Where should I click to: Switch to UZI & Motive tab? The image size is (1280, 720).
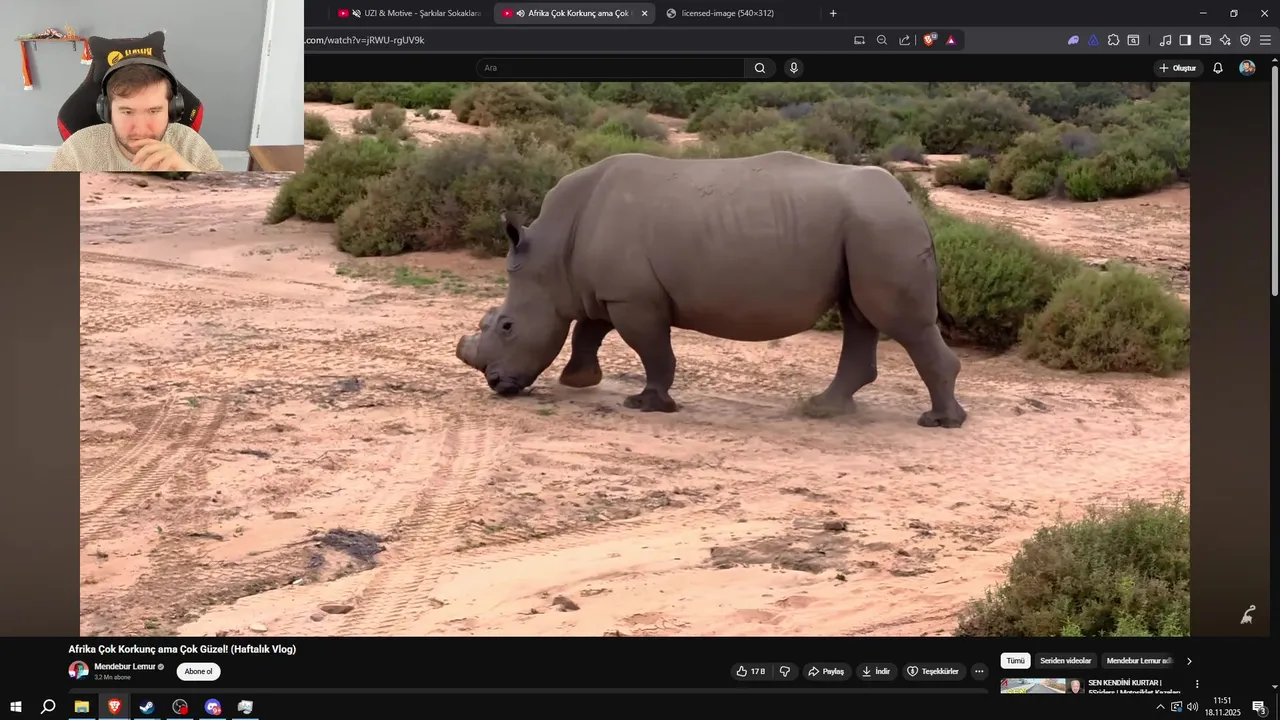(x=410, y=13)
